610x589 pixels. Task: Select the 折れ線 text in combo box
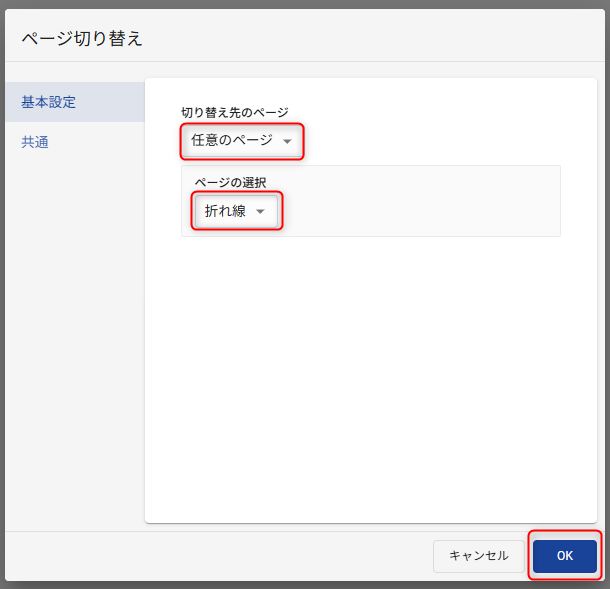[x=225, y=211]
